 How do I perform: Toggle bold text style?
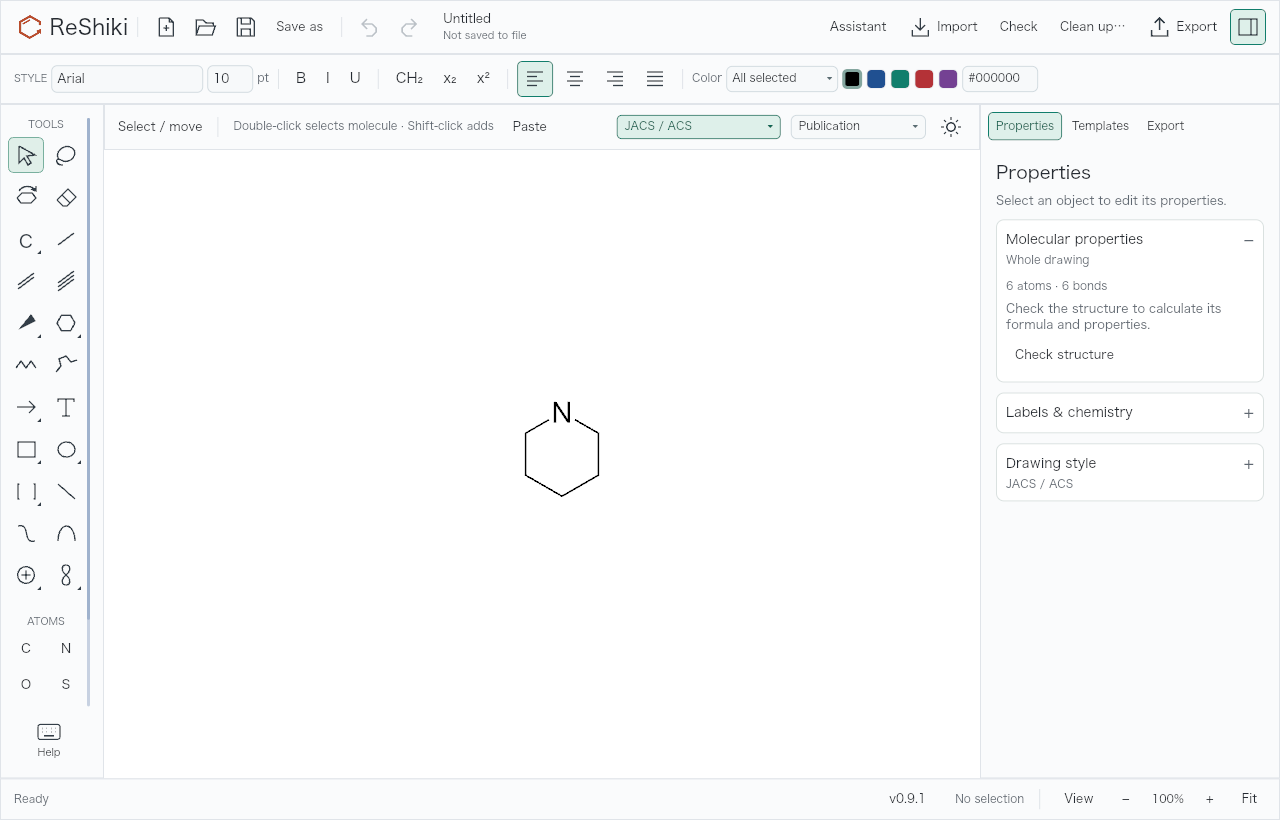point(301,78)
